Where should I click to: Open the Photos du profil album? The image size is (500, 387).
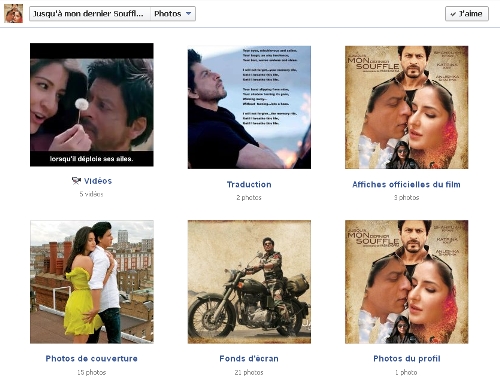point(407,358)
